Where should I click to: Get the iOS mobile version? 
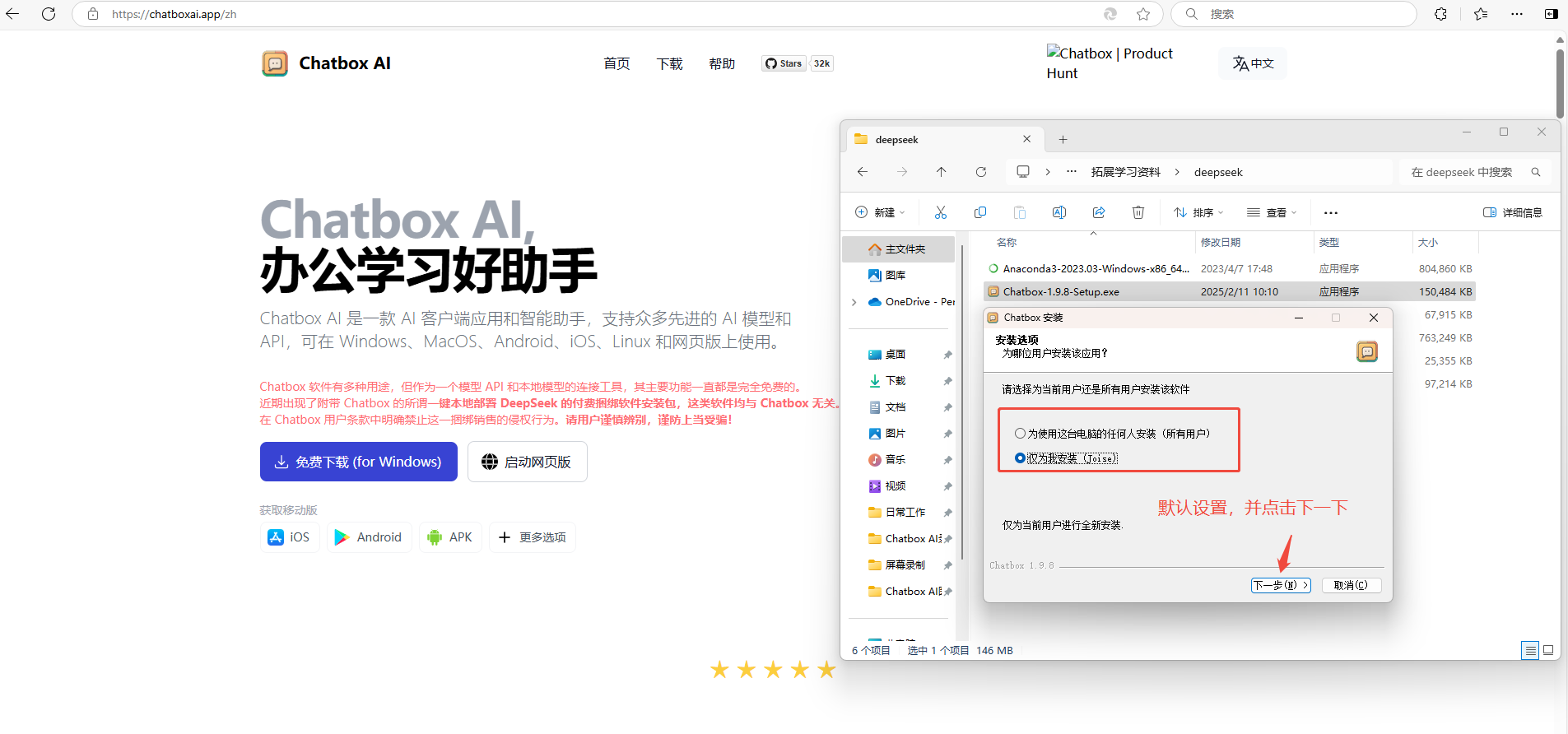[290, 537]
